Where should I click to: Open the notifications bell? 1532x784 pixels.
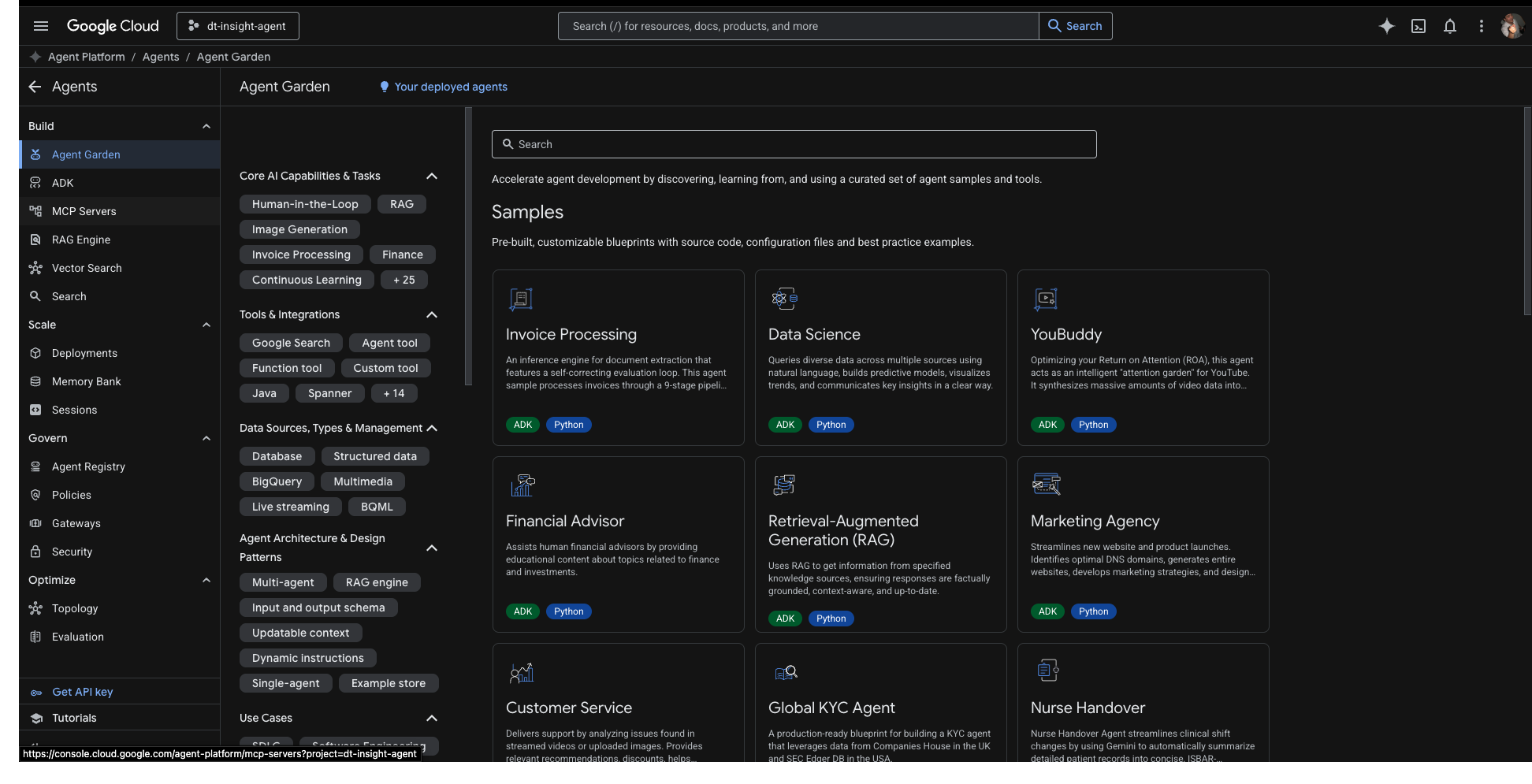[x=1450, y=26]
